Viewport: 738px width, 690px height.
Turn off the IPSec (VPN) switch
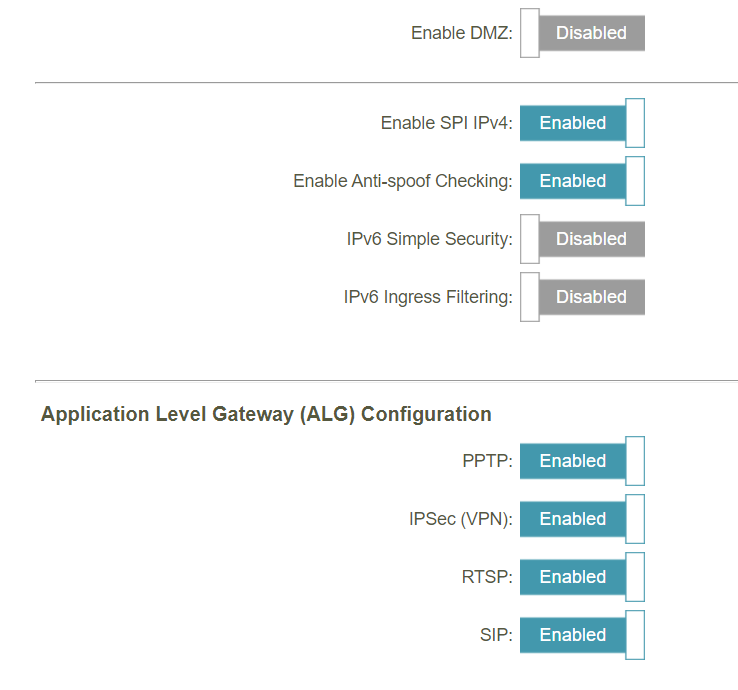click(582, 519)
